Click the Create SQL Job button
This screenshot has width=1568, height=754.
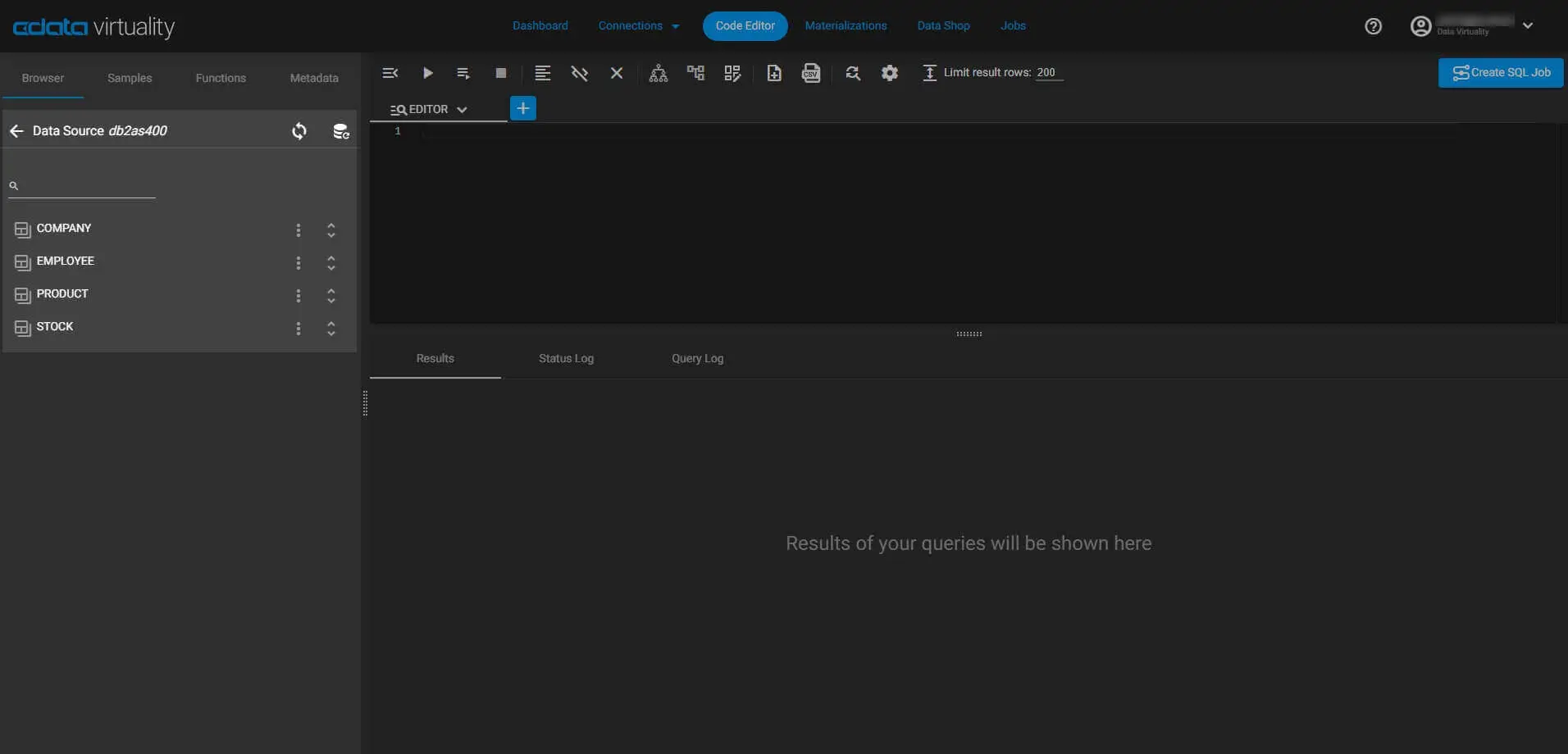point(1500,72)
